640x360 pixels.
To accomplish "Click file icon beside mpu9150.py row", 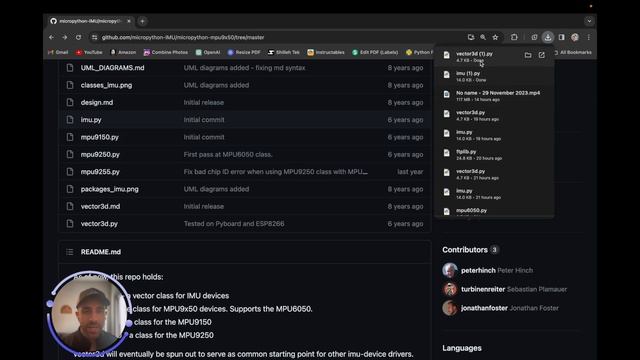I will coord(70,137).
